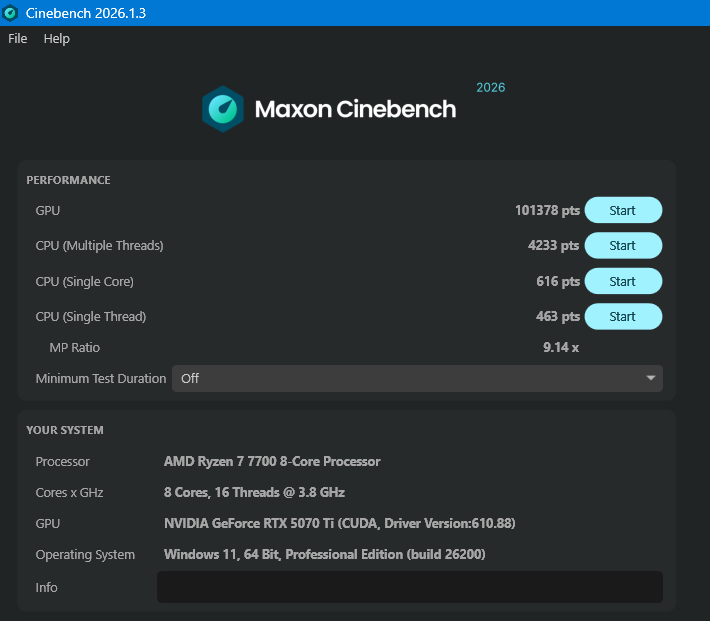Click the Processor label
The image size is (710, 621).
coord(62,462)
